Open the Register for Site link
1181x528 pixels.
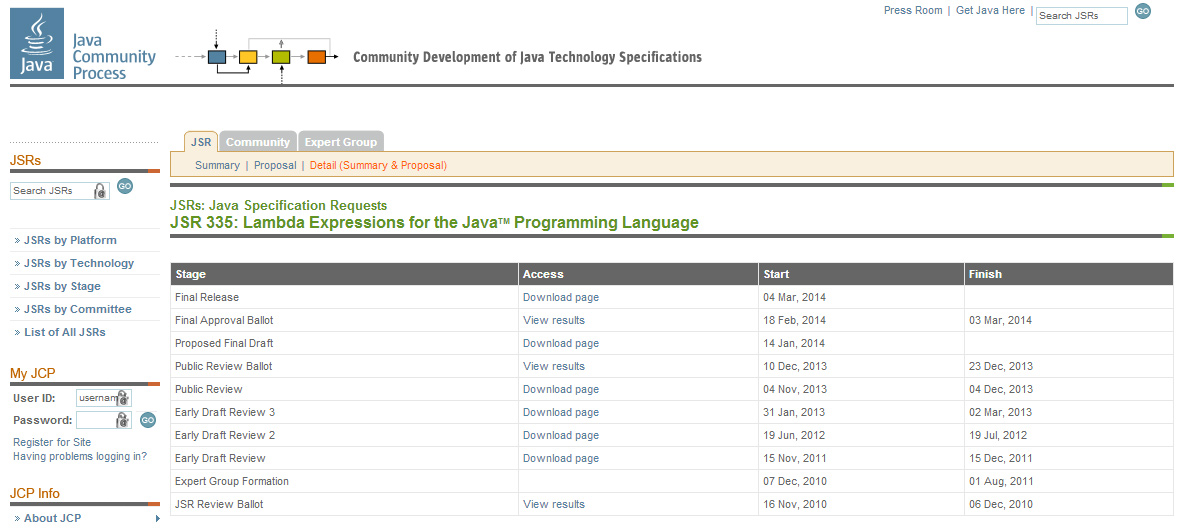pos(52,442)
